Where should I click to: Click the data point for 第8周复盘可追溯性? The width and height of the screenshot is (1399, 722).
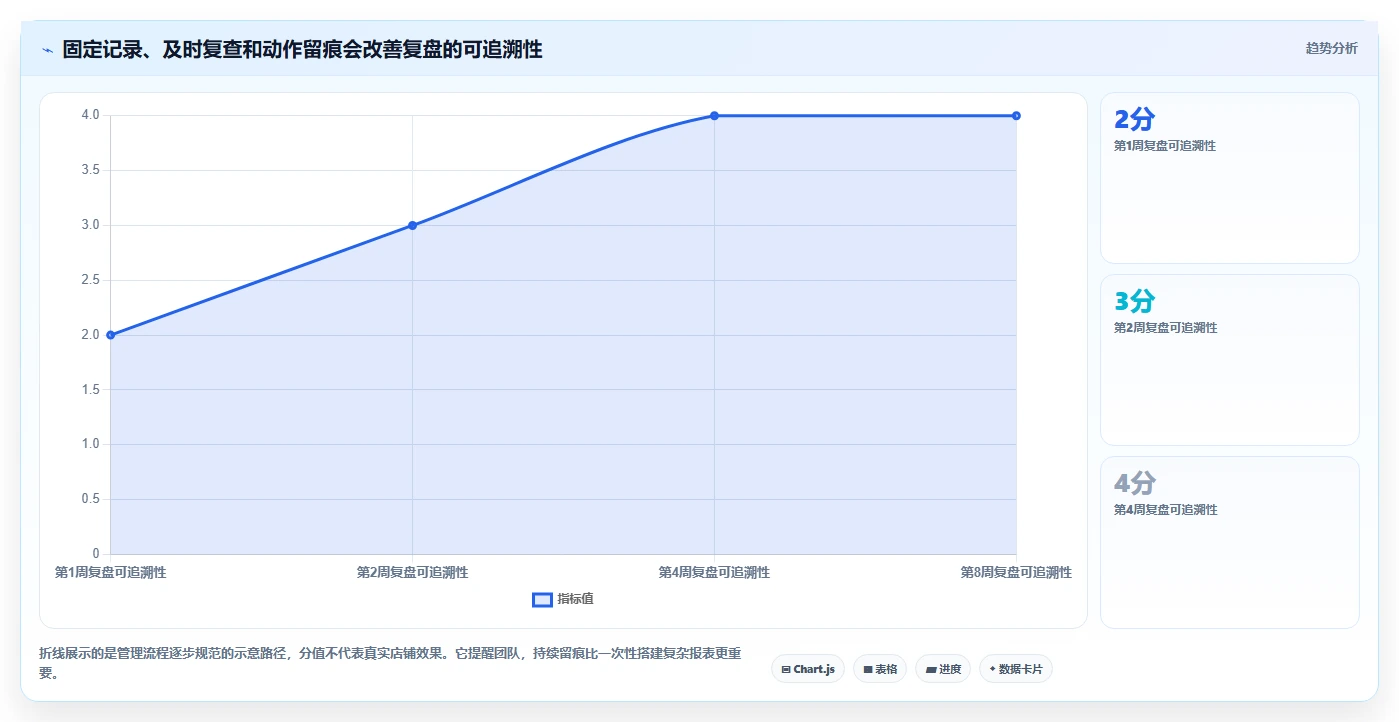coord(1016,116)
